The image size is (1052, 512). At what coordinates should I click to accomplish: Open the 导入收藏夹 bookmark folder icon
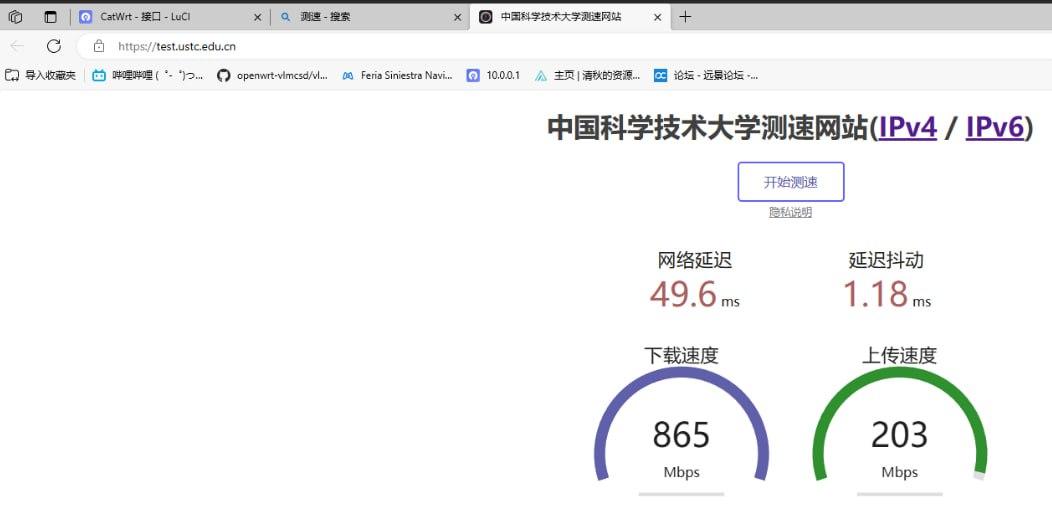click(x=11, y=76)
